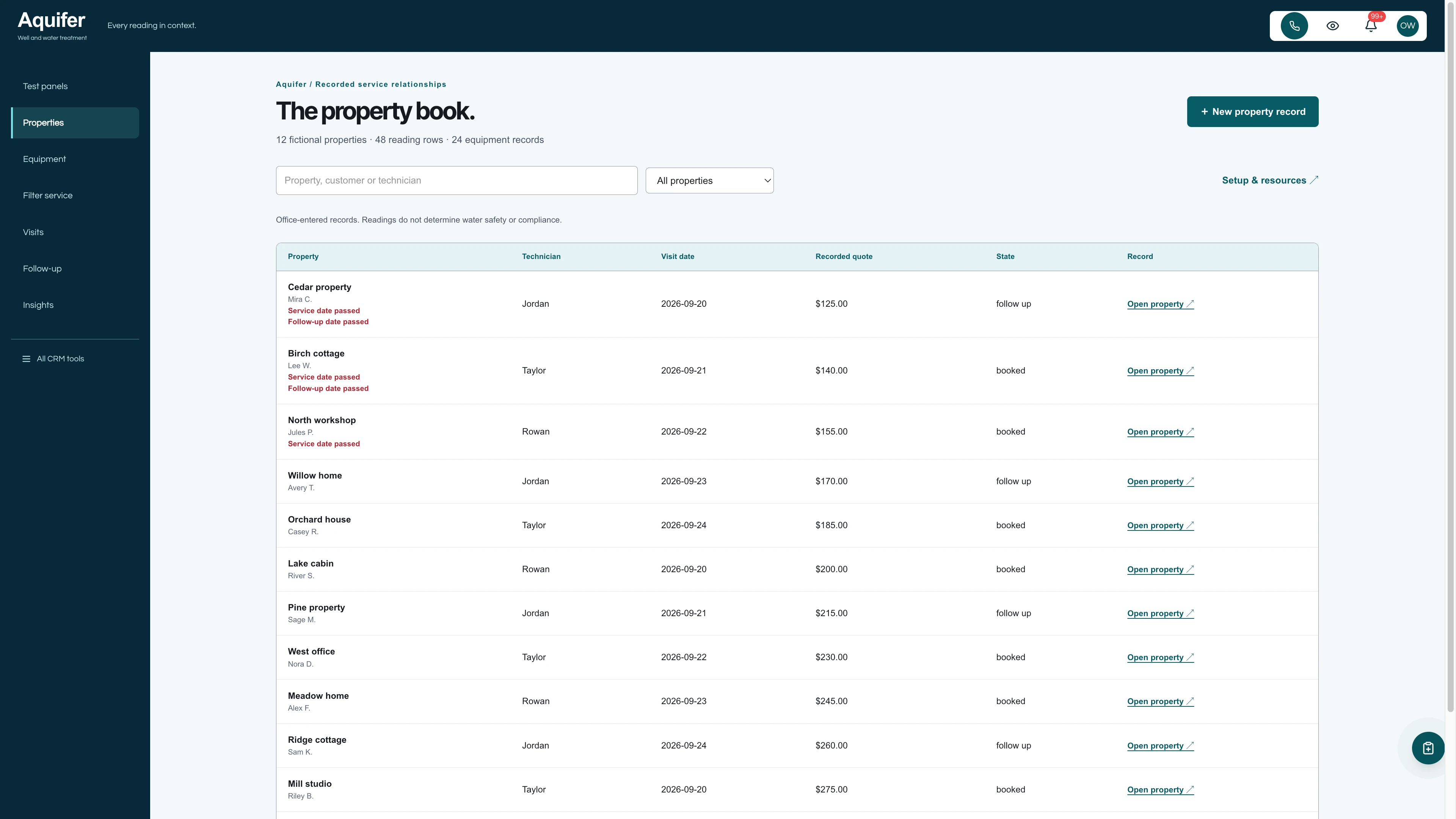The width and height of the screenshot is (1456, 819).
Task: Go to the Equipment section in the sidebar
Action: (x=75, y=159)
